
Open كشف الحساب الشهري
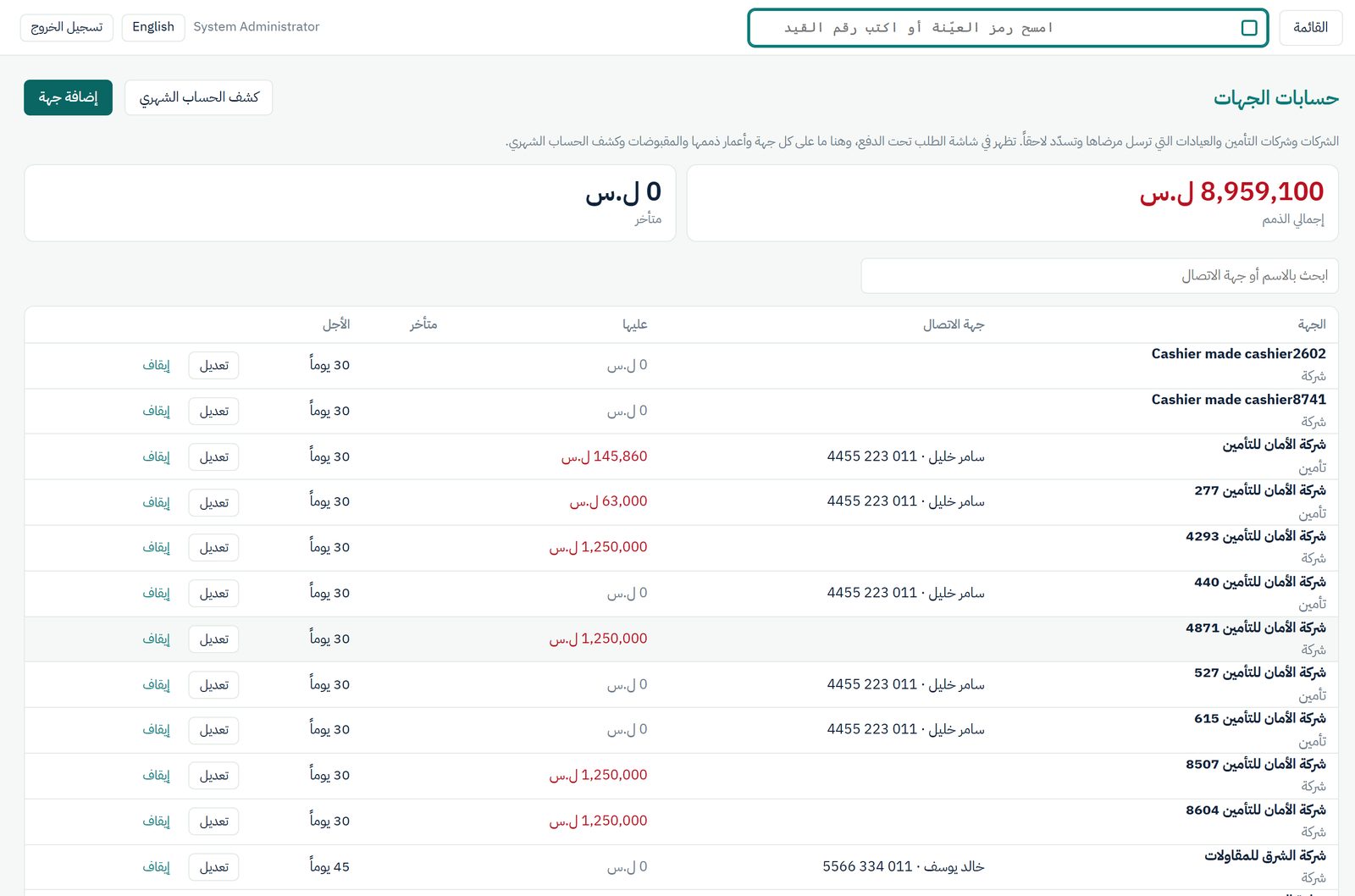pyautogui.click(x=199, y=97)
